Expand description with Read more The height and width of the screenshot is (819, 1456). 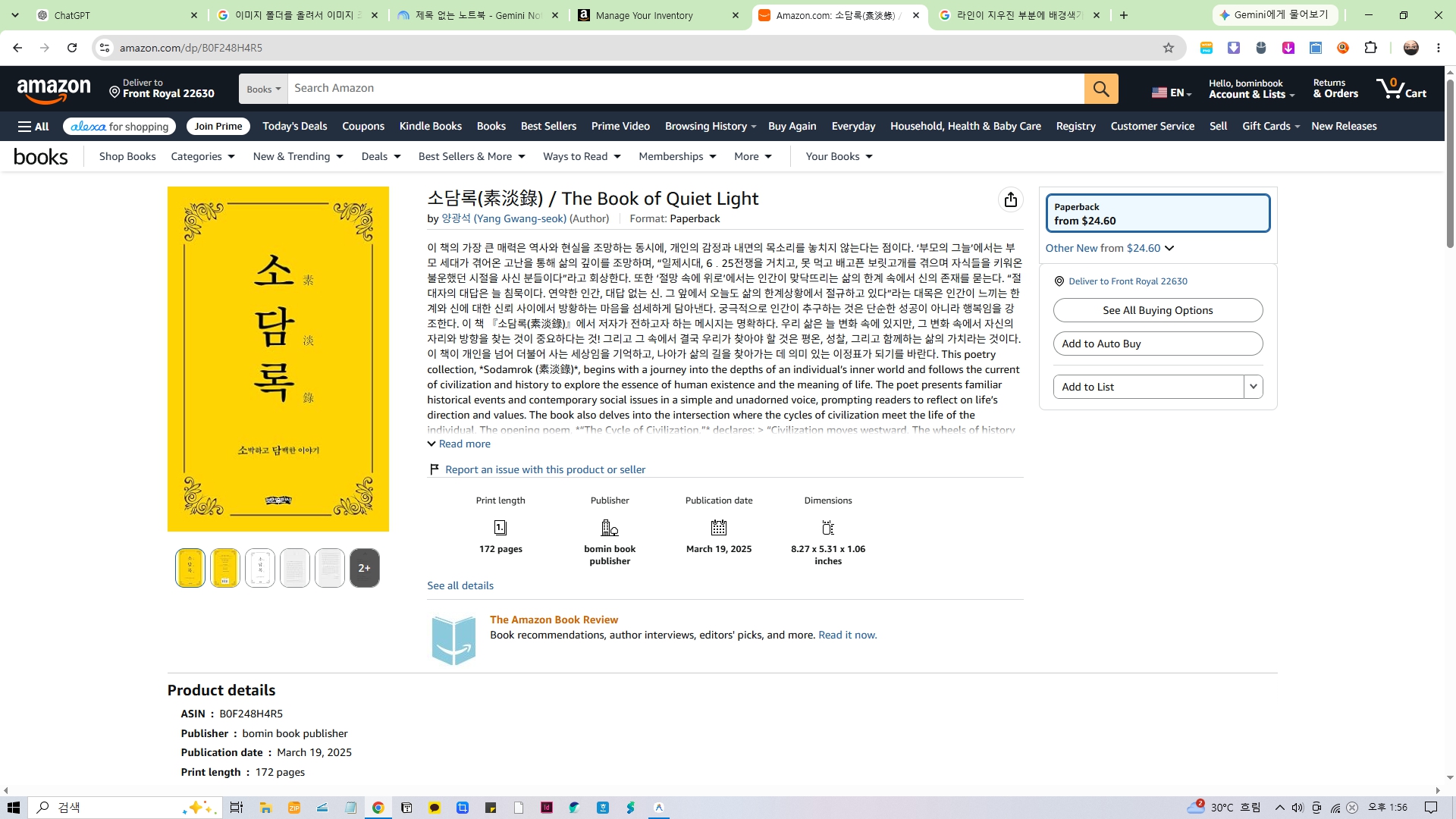tap(459, 444)
